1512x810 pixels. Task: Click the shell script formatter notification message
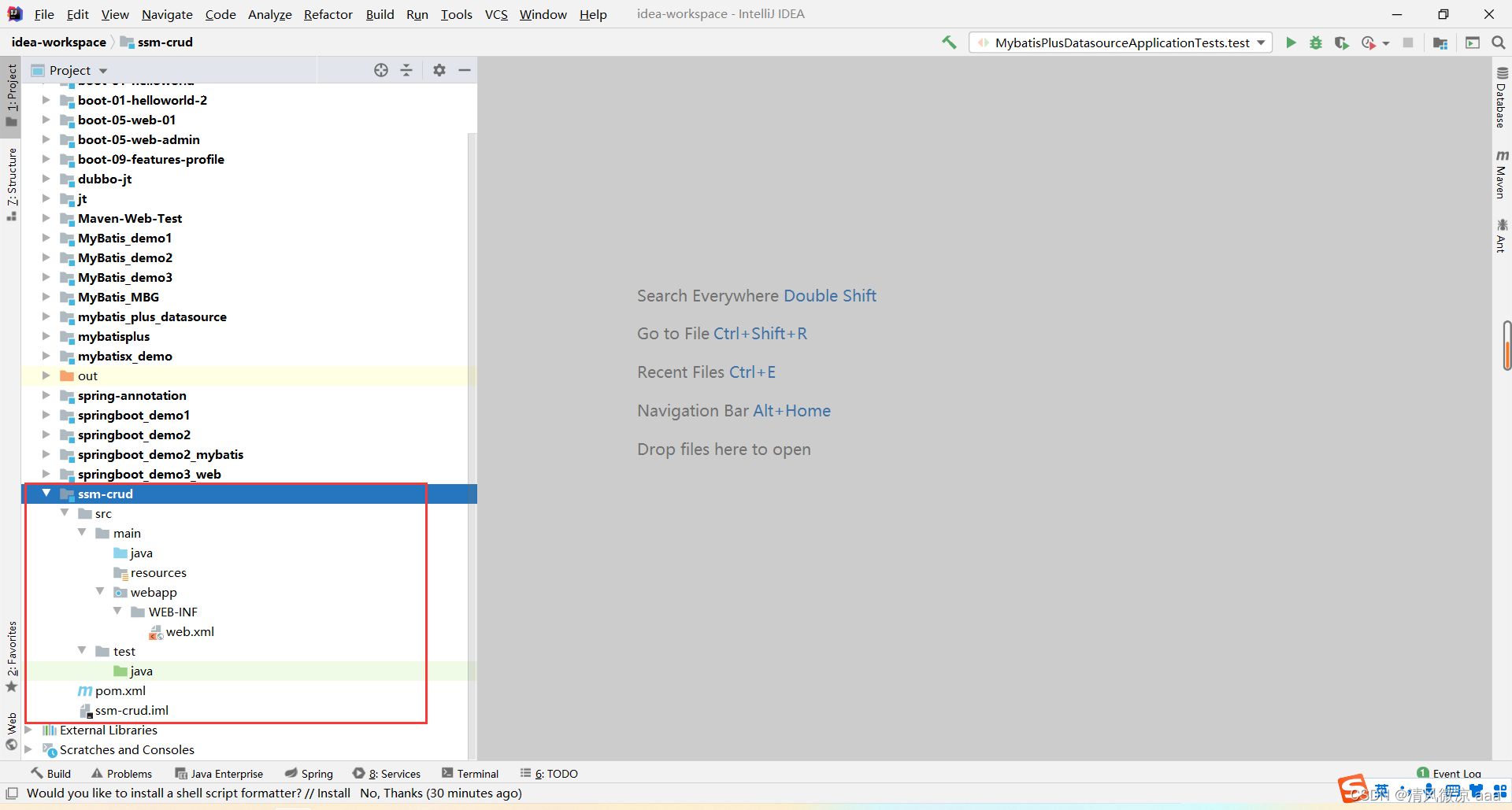click(x=274, y=793)
